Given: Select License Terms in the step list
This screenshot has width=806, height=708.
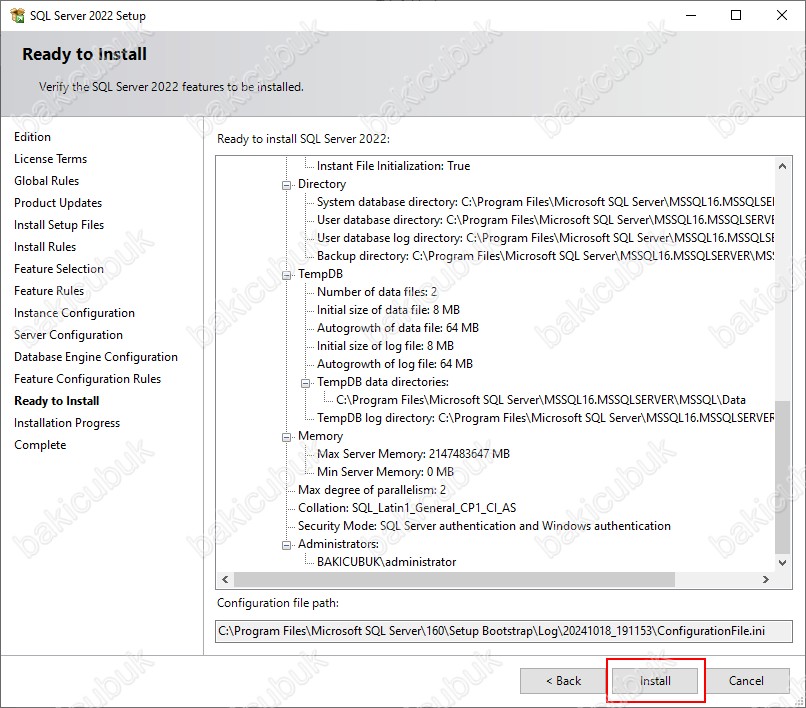Looking at the screenshot, I should click(x=50, y=159).
